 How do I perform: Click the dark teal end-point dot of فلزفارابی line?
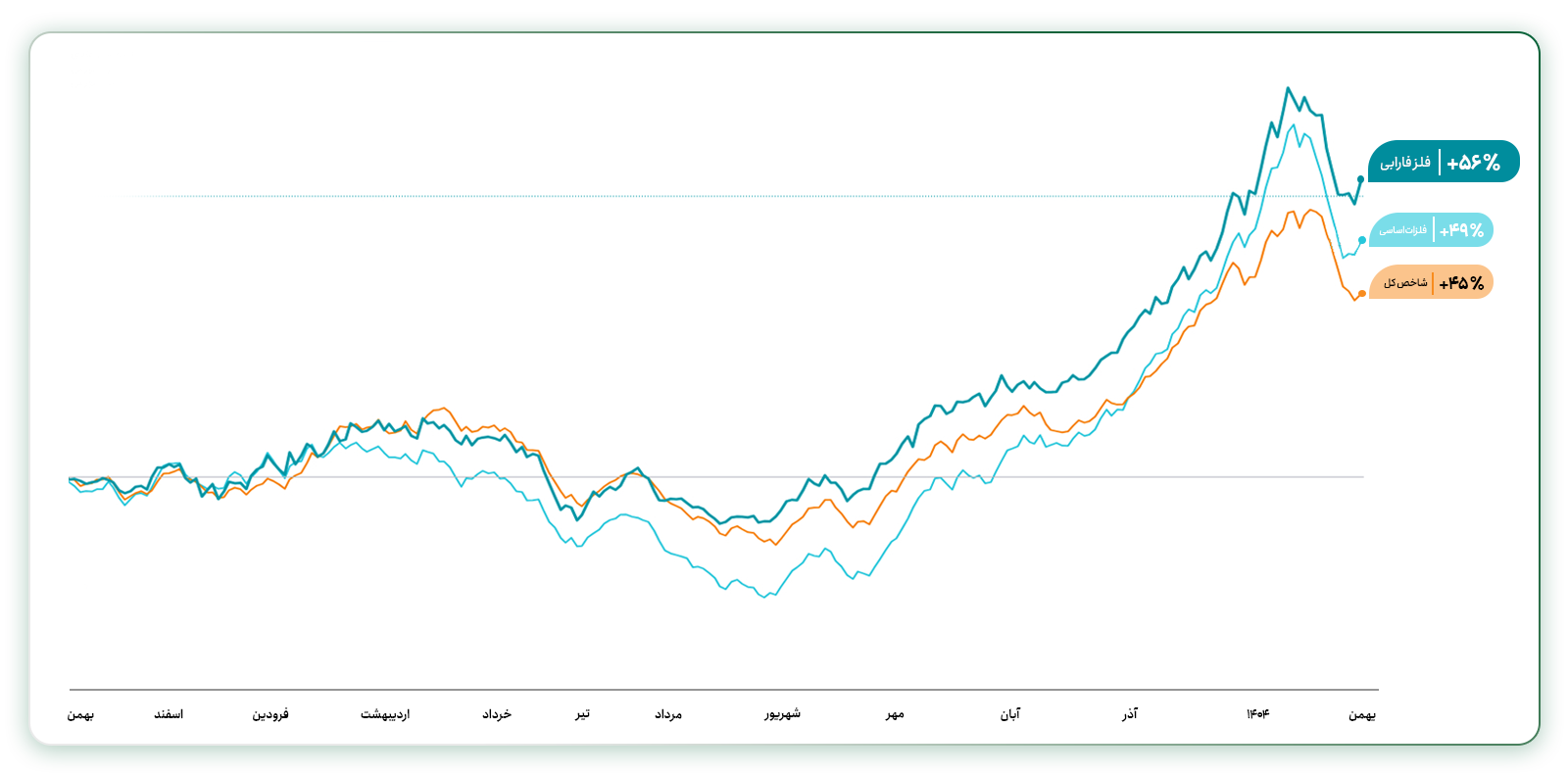tap(1360, 179)
